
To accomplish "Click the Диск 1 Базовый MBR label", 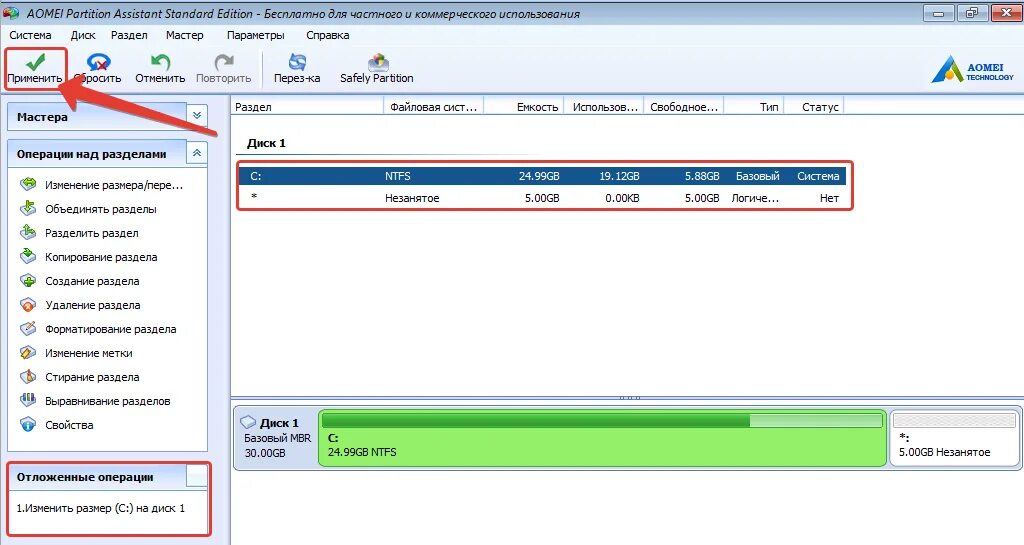I will [x=276, y=438].
